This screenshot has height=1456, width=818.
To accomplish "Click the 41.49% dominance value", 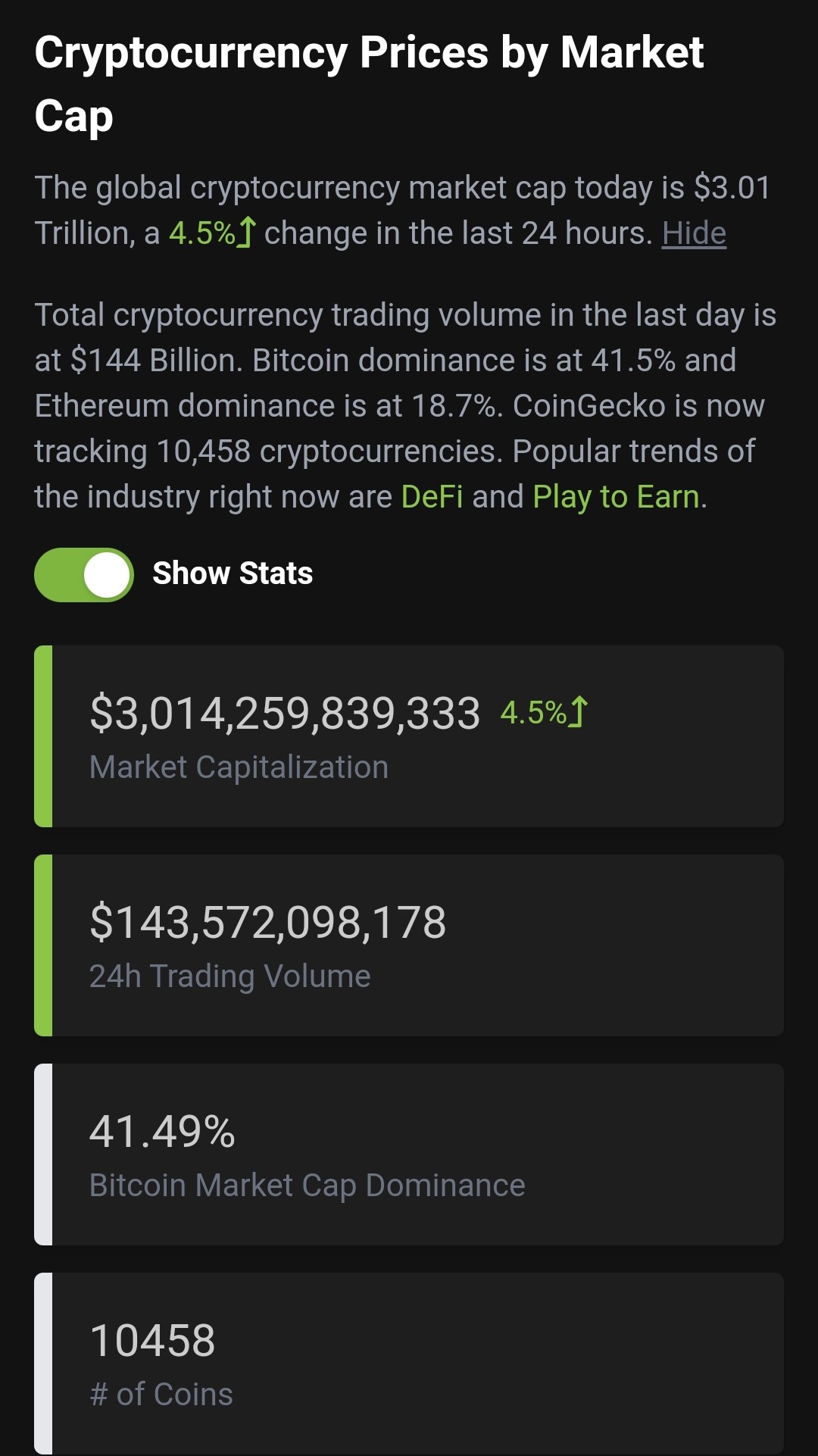I will [162, 1132].
